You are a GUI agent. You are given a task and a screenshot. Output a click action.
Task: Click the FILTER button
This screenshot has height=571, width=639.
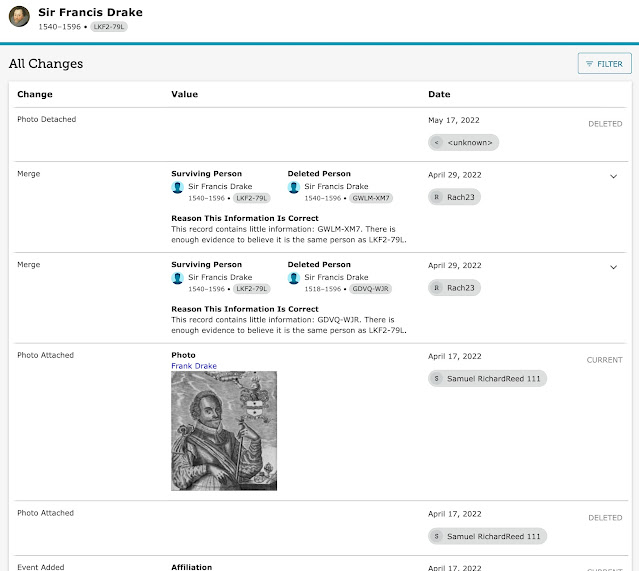[604, 64]
